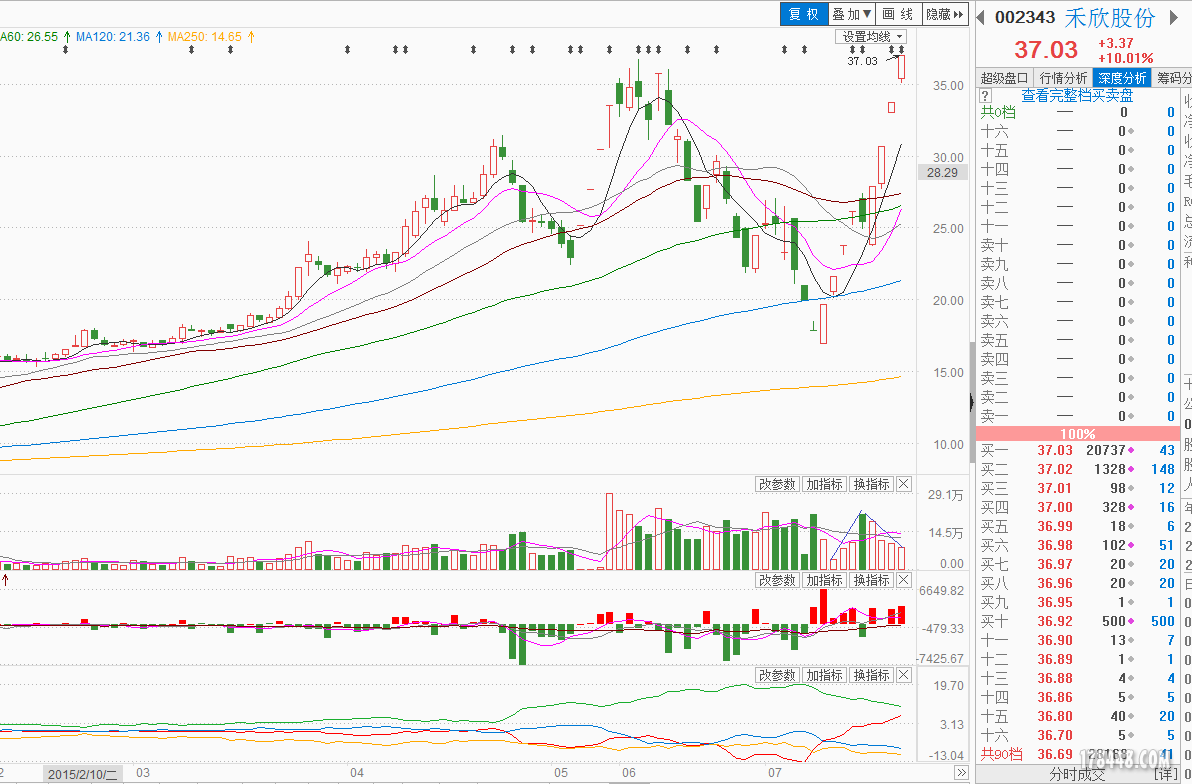Click 加指标 on bottom indicator panel
This screenshot has width=1192, height=784.
click(x=825, y=675)
